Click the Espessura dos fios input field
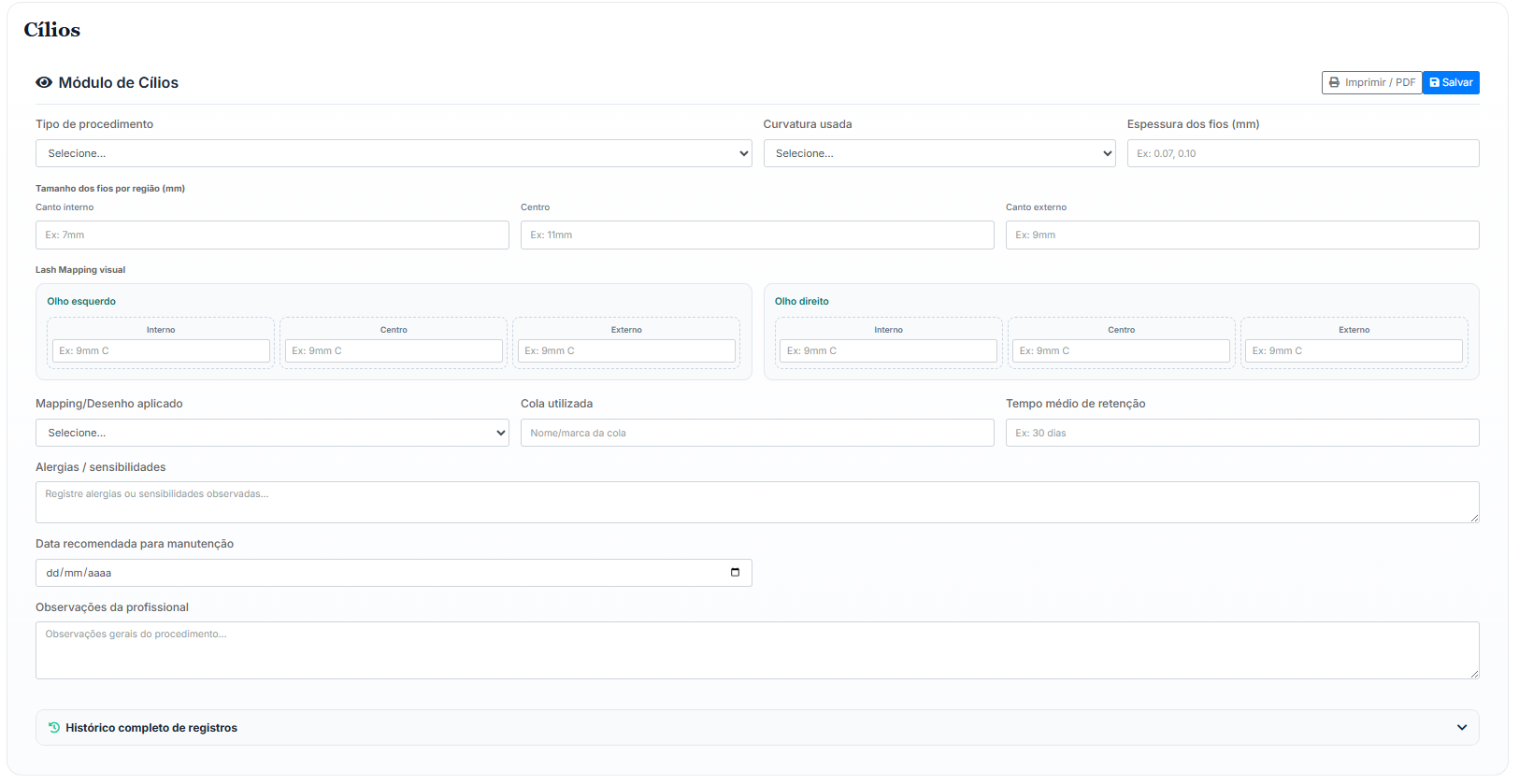This screenshot has height=784, width=1519. 1303,153
